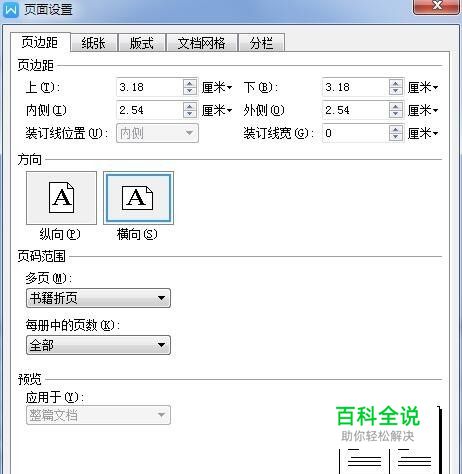Click the gutter width (装订线宽) value field

[x=356, y=133]
